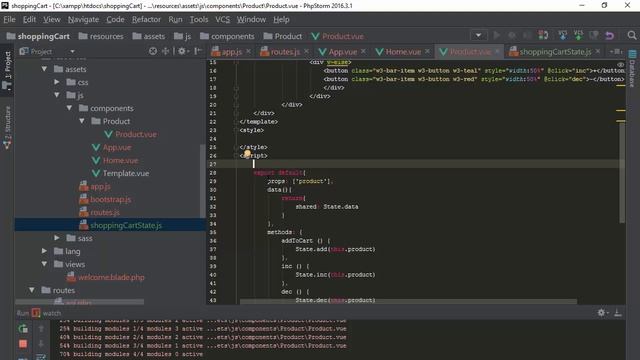Collapse the views folder
Screen dimensions: 640x360
pyautogui.click(x=44, y=264)
